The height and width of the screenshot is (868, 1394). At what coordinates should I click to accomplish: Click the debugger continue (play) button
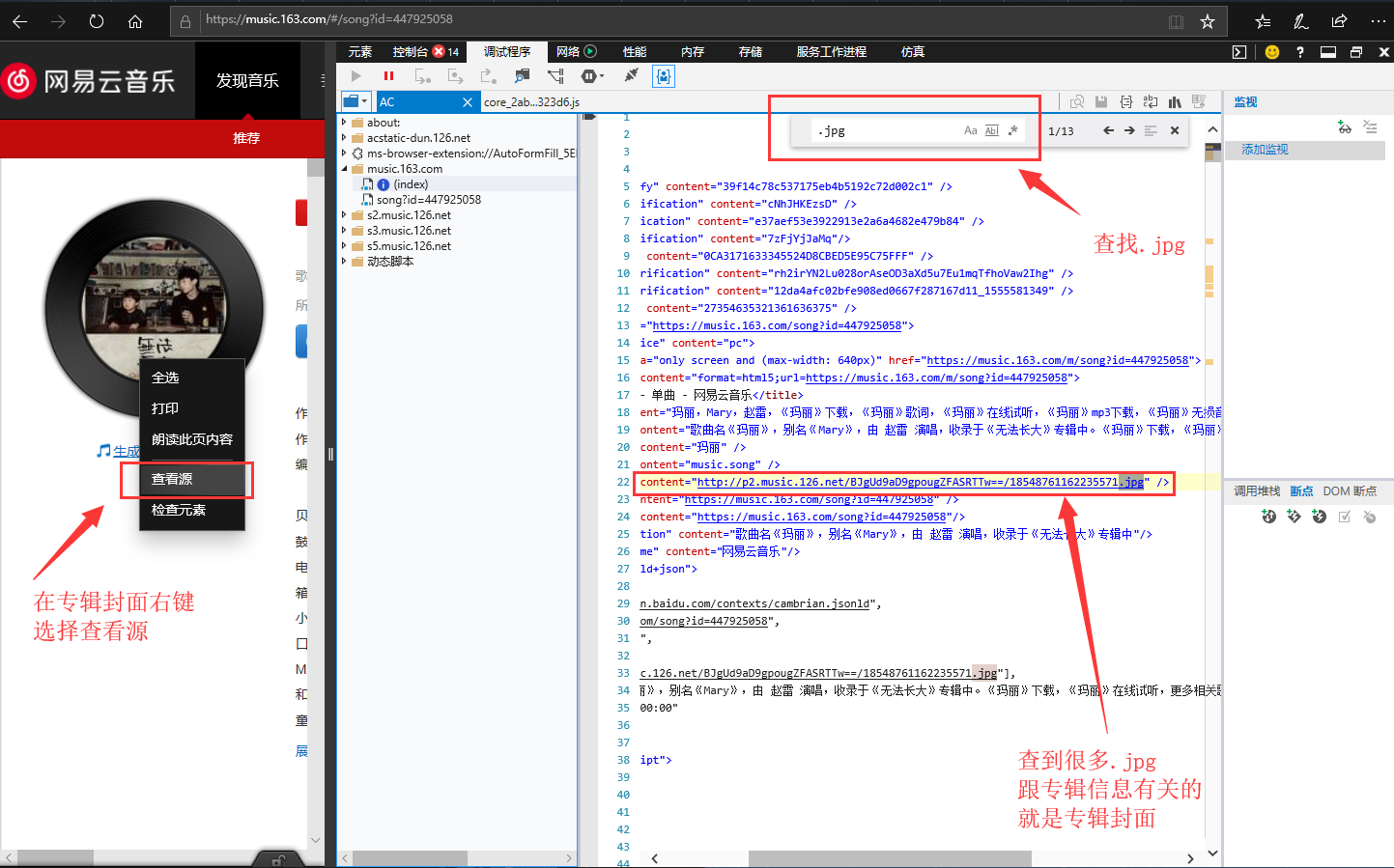coord(356,75)
